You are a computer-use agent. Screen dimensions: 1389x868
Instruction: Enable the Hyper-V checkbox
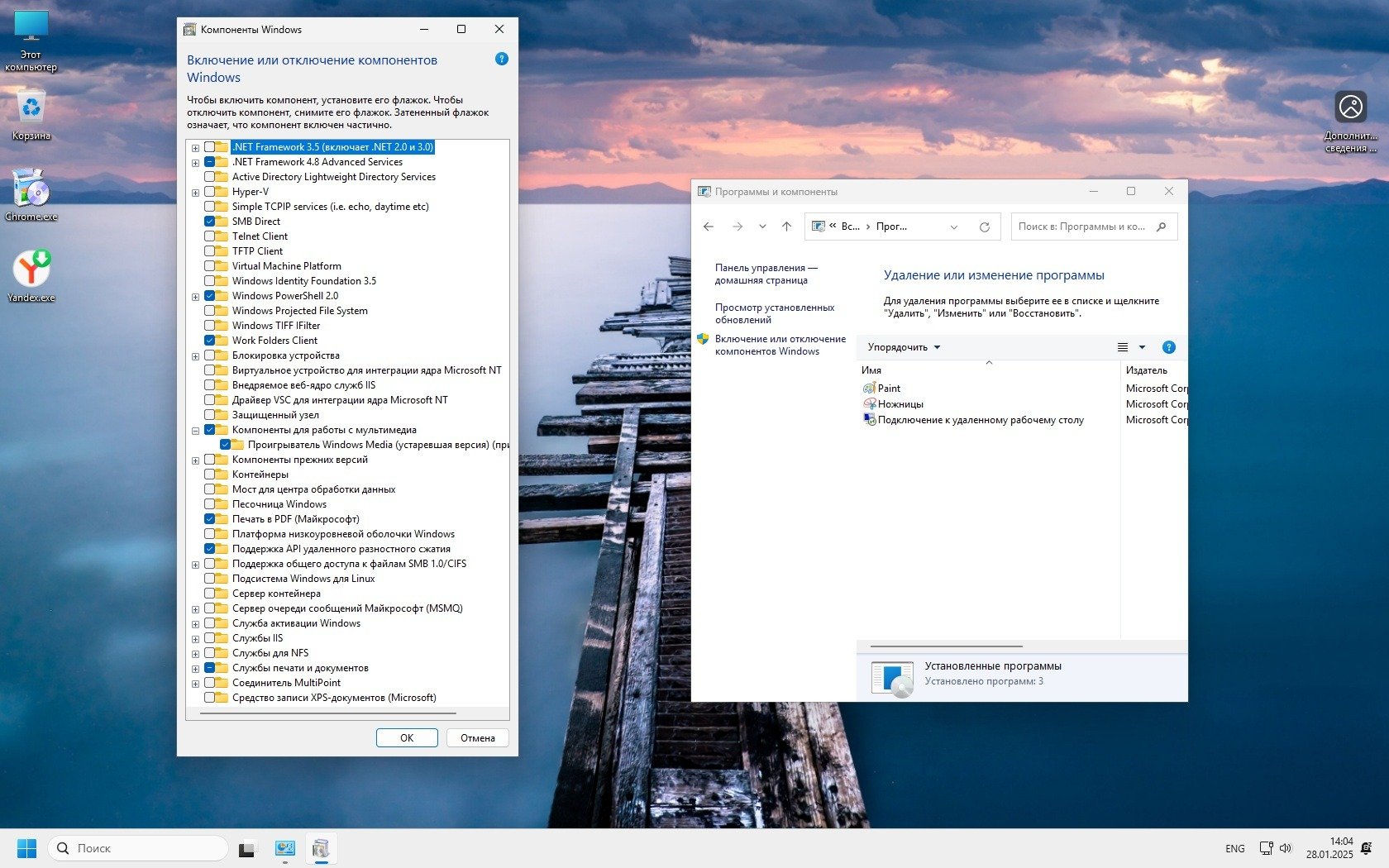(x=210, y=192)
